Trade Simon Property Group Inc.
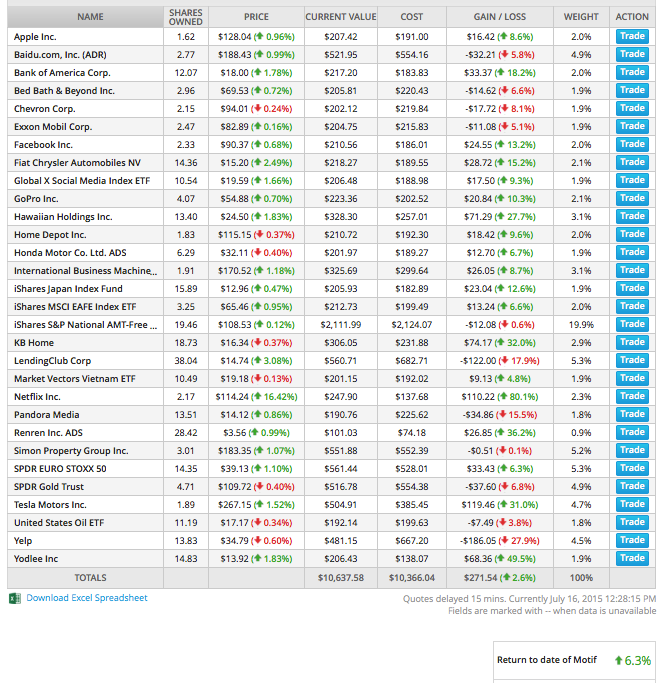The image size is (661, 683). (632, 450)
